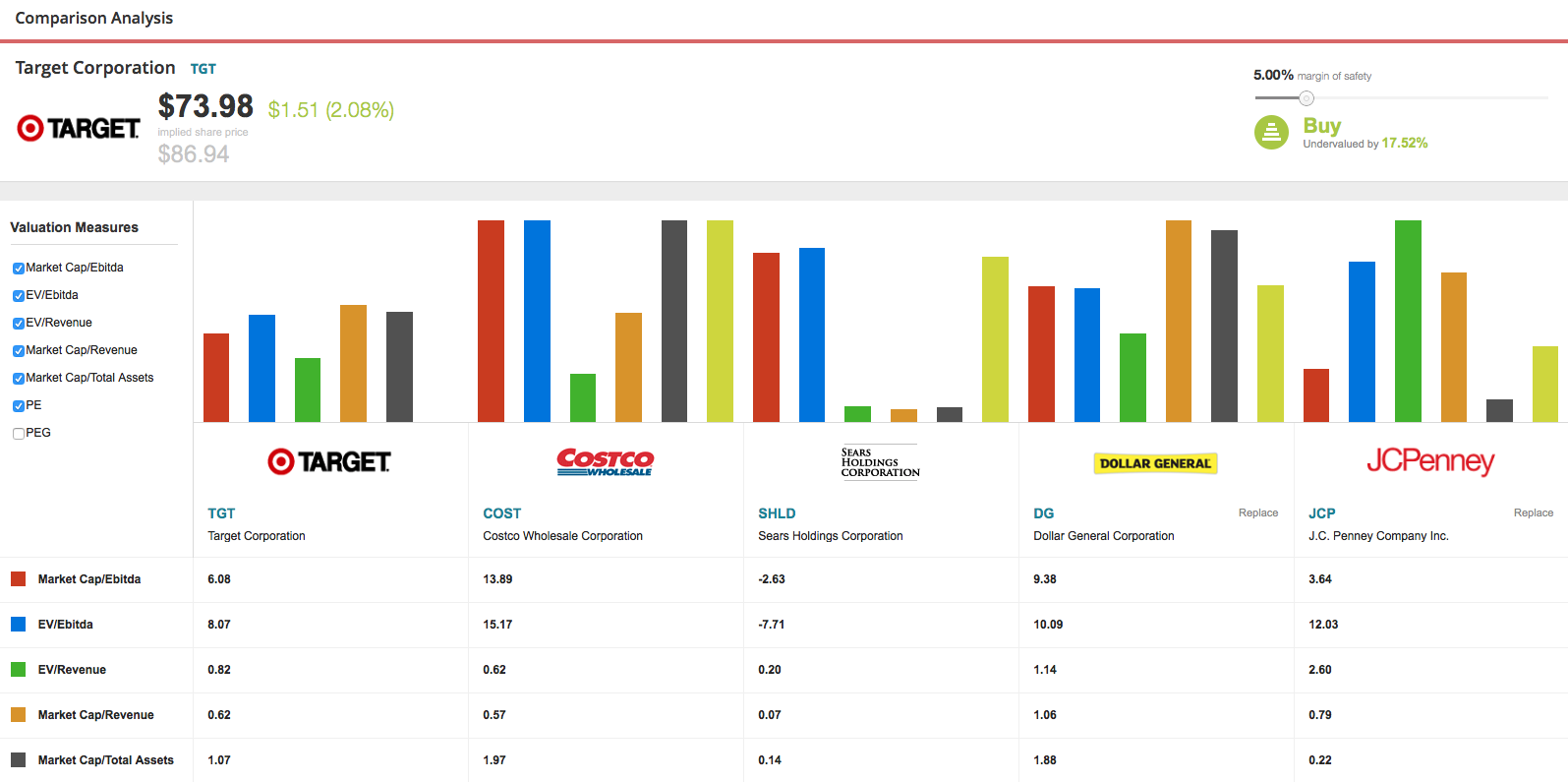Click Replace for J.C. Penney
This screenshot has width=1568, height=782.
coord(1534,512)
